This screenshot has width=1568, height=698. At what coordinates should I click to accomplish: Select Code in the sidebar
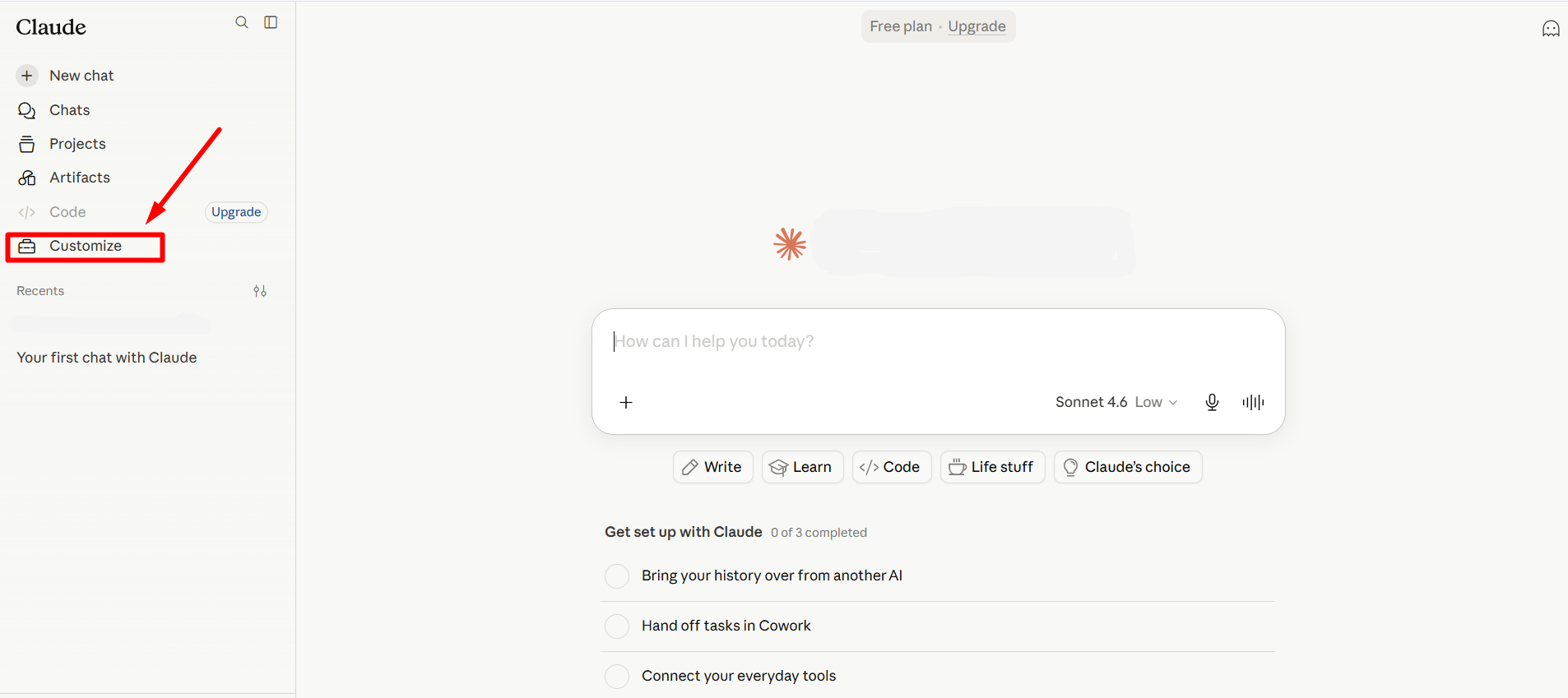(x=67, y=212)
